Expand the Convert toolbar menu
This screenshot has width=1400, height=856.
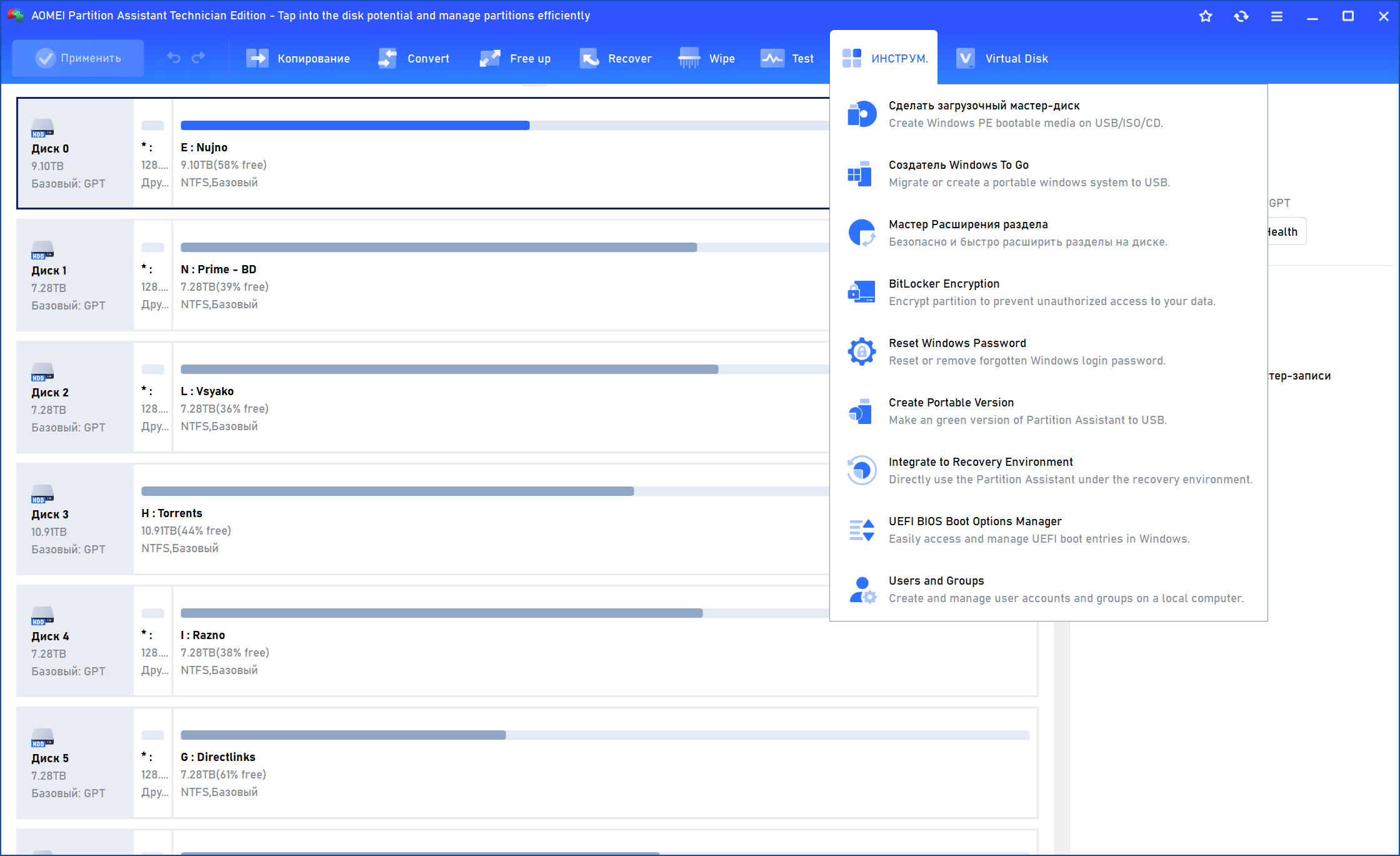[414, 58]
